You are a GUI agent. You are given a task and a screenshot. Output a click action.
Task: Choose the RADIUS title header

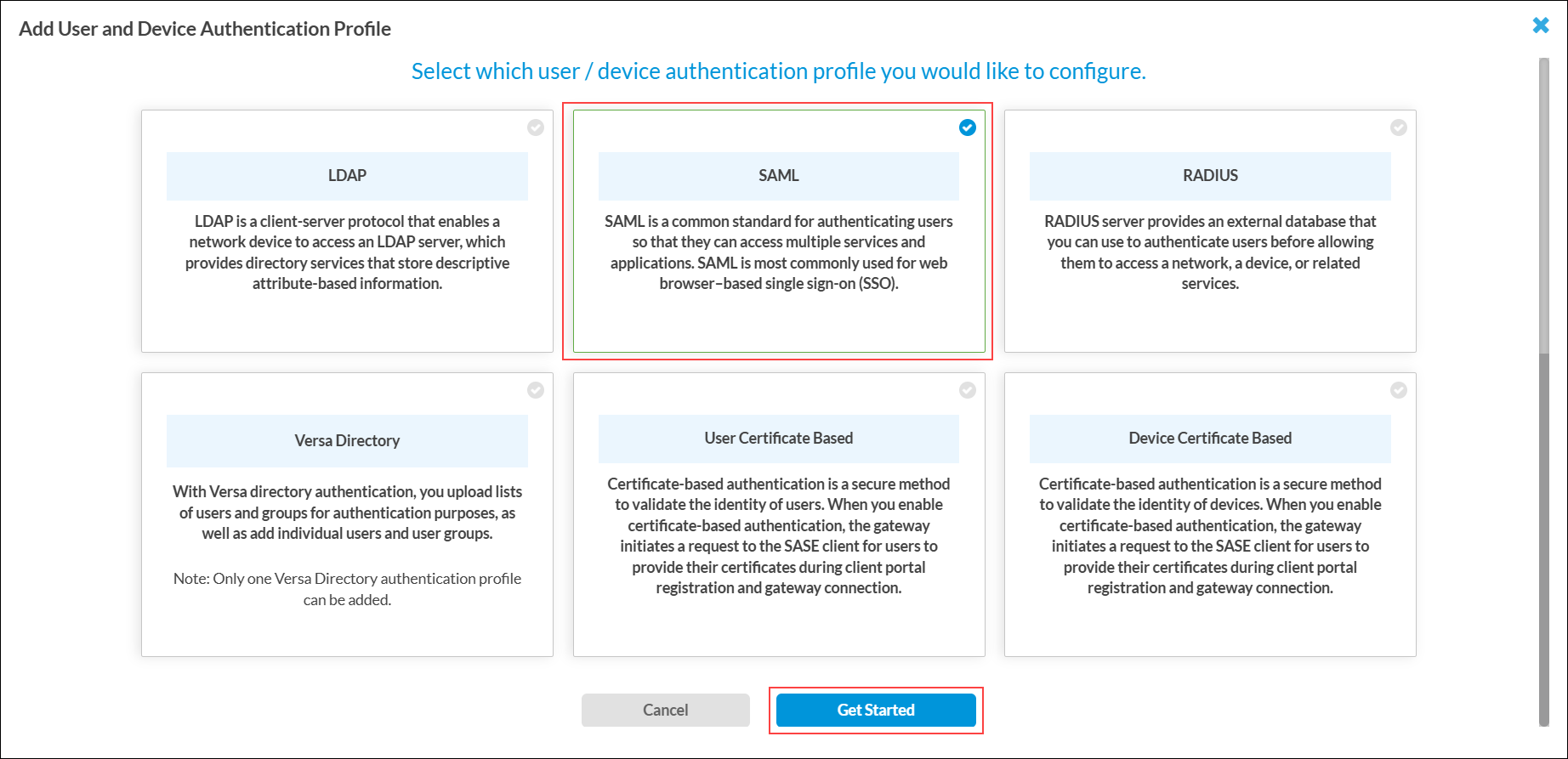(x=1210, y=176)
